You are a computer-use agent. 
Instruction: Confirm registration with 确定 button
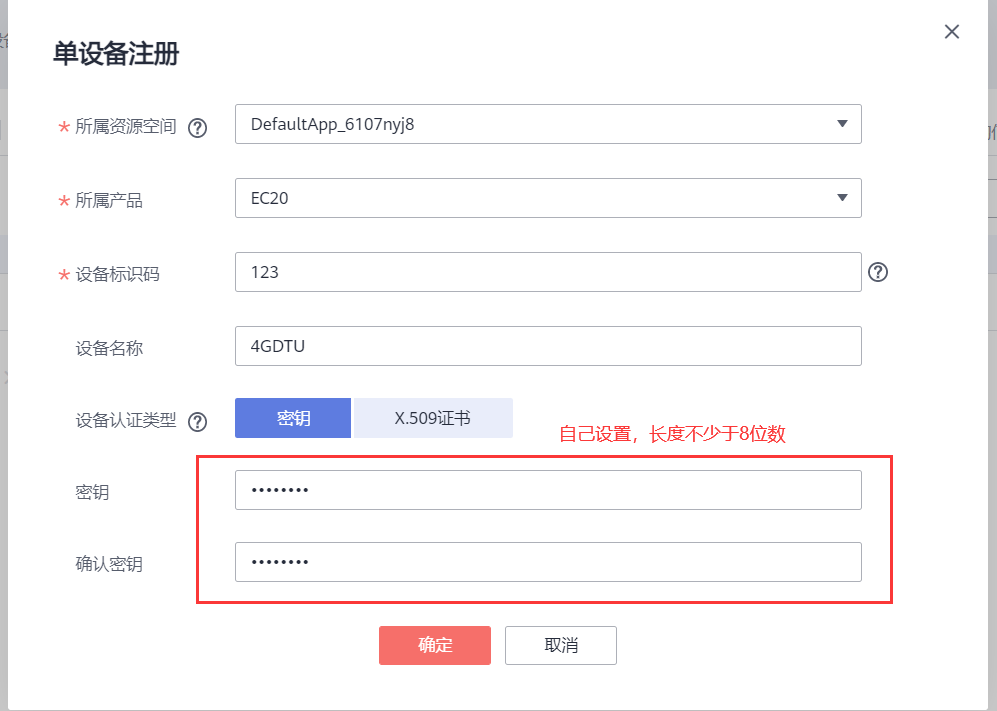coord(435,645)
